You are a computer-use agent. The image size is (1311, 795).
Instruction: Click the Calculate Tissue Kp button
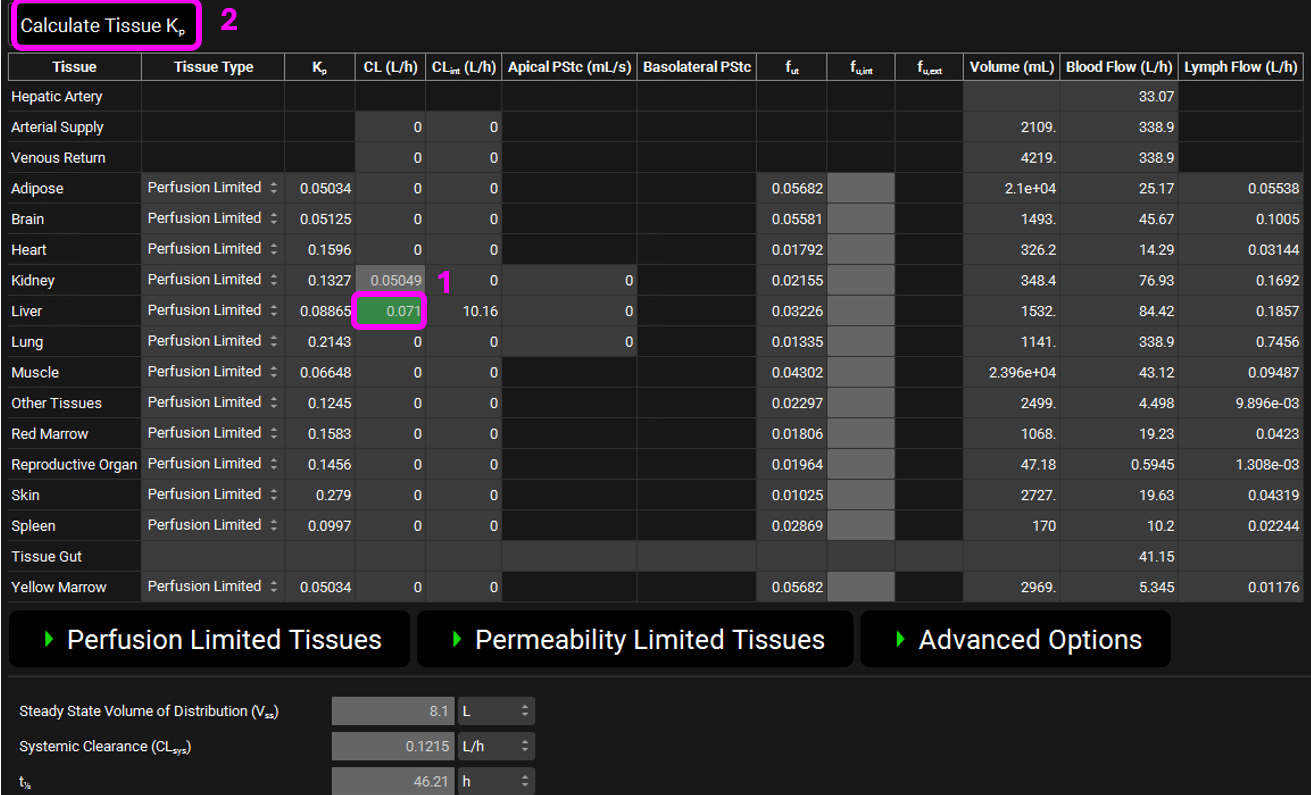point(105,26)
